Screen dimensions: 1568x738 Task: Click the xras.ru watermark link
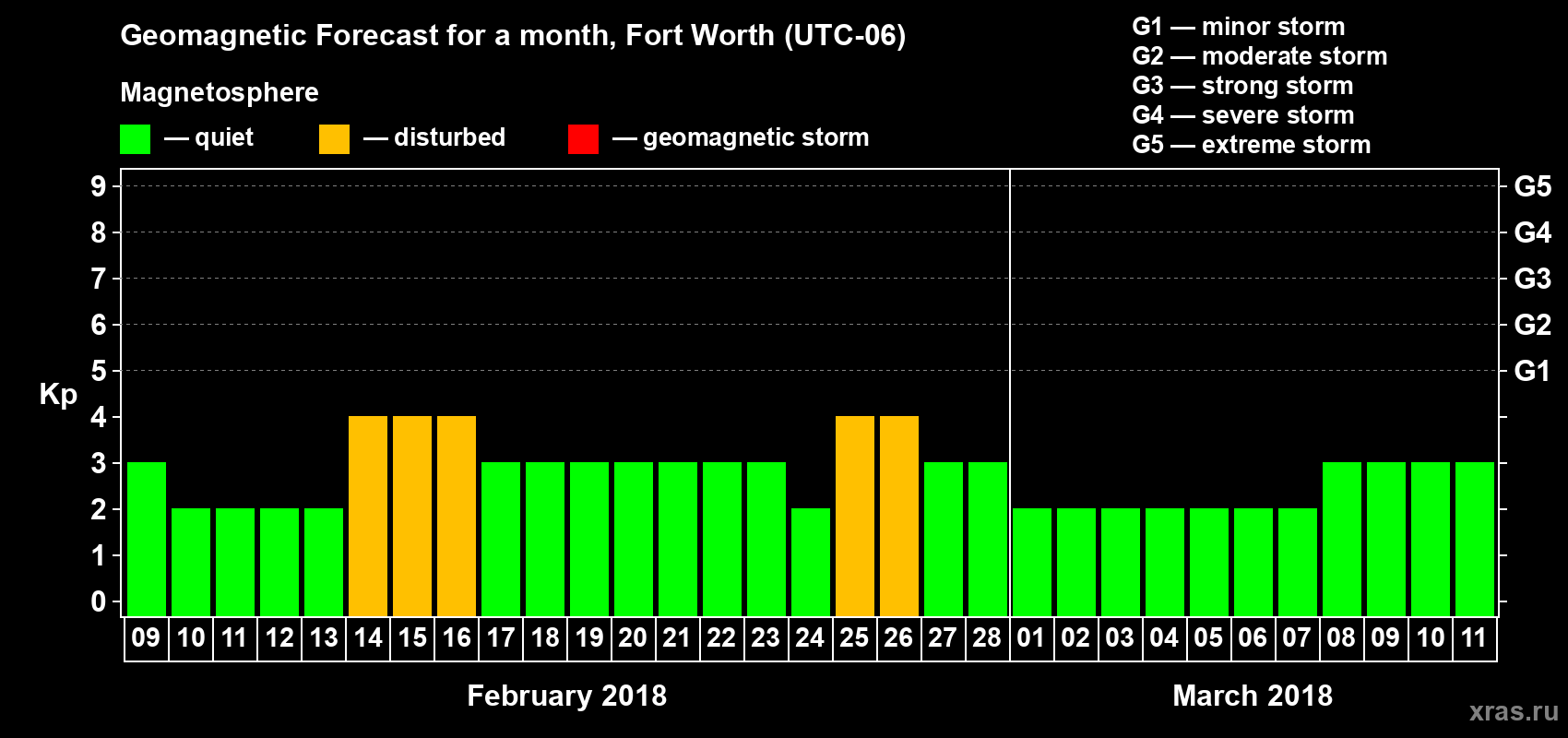1514,711
